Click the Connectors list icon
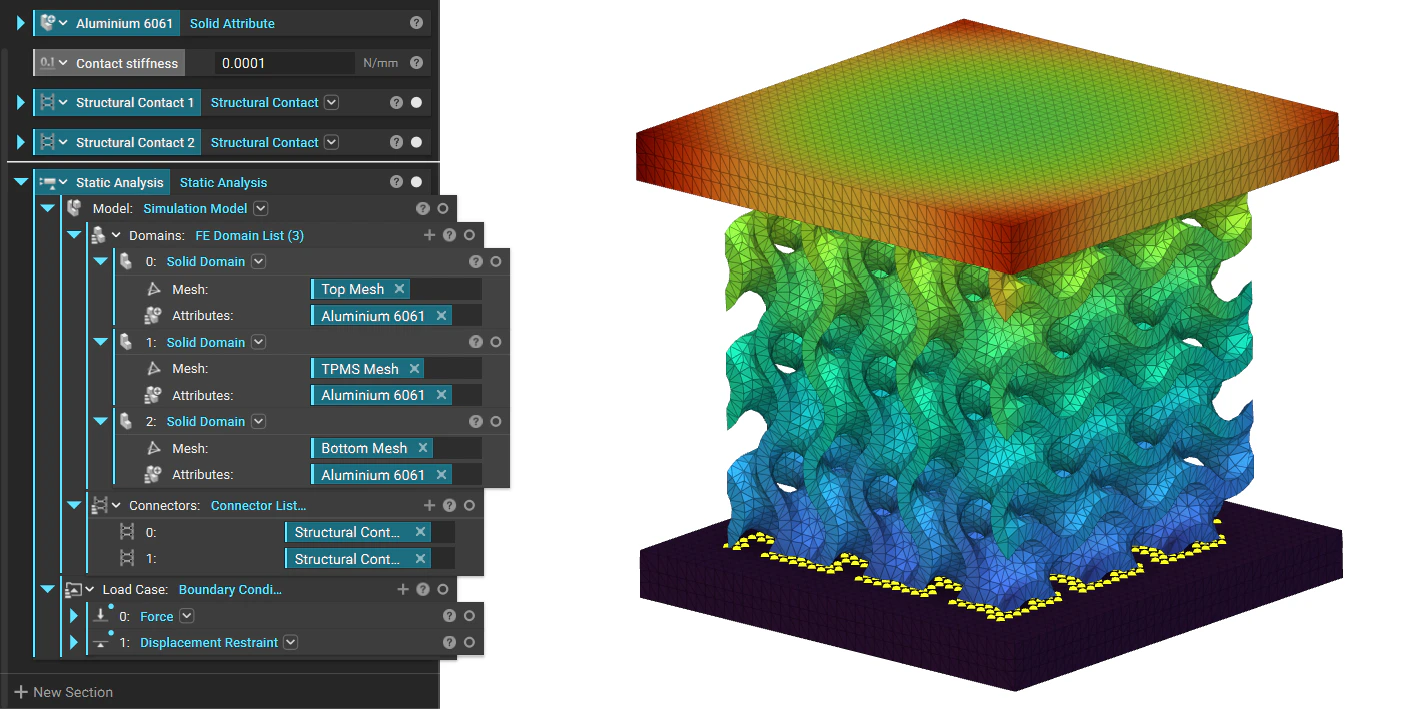Viewport: 1414px width, 709px height. coord(99,506)
